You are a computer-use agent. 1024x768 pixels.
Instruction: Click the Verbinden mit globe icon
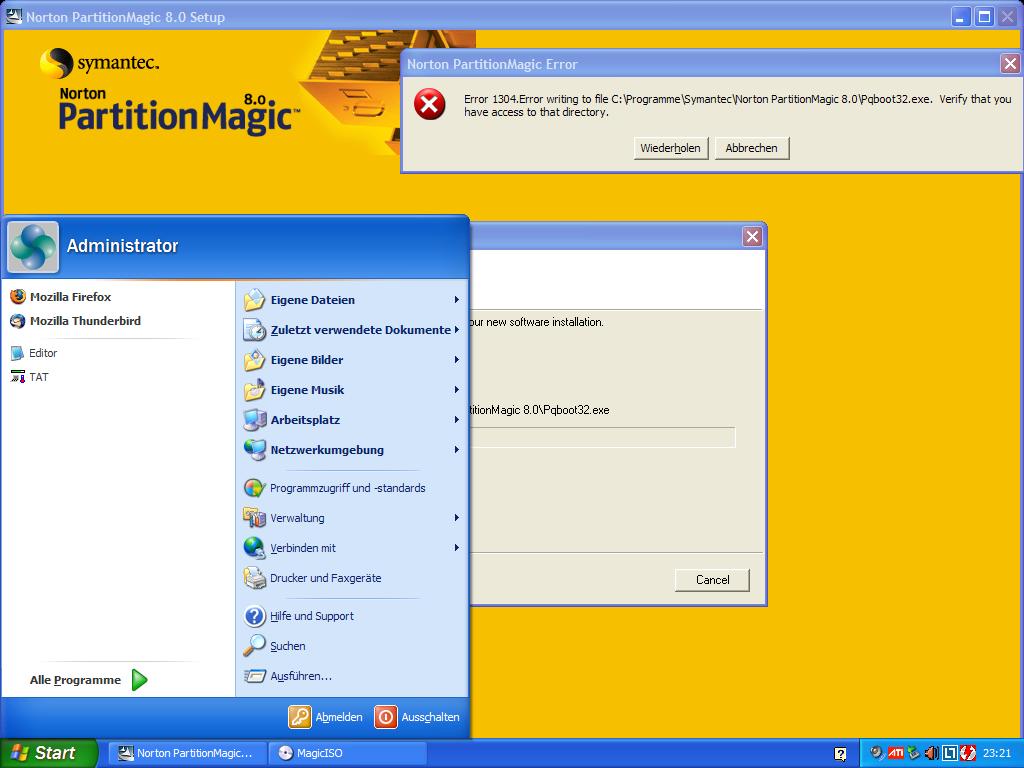click(254, 548)
